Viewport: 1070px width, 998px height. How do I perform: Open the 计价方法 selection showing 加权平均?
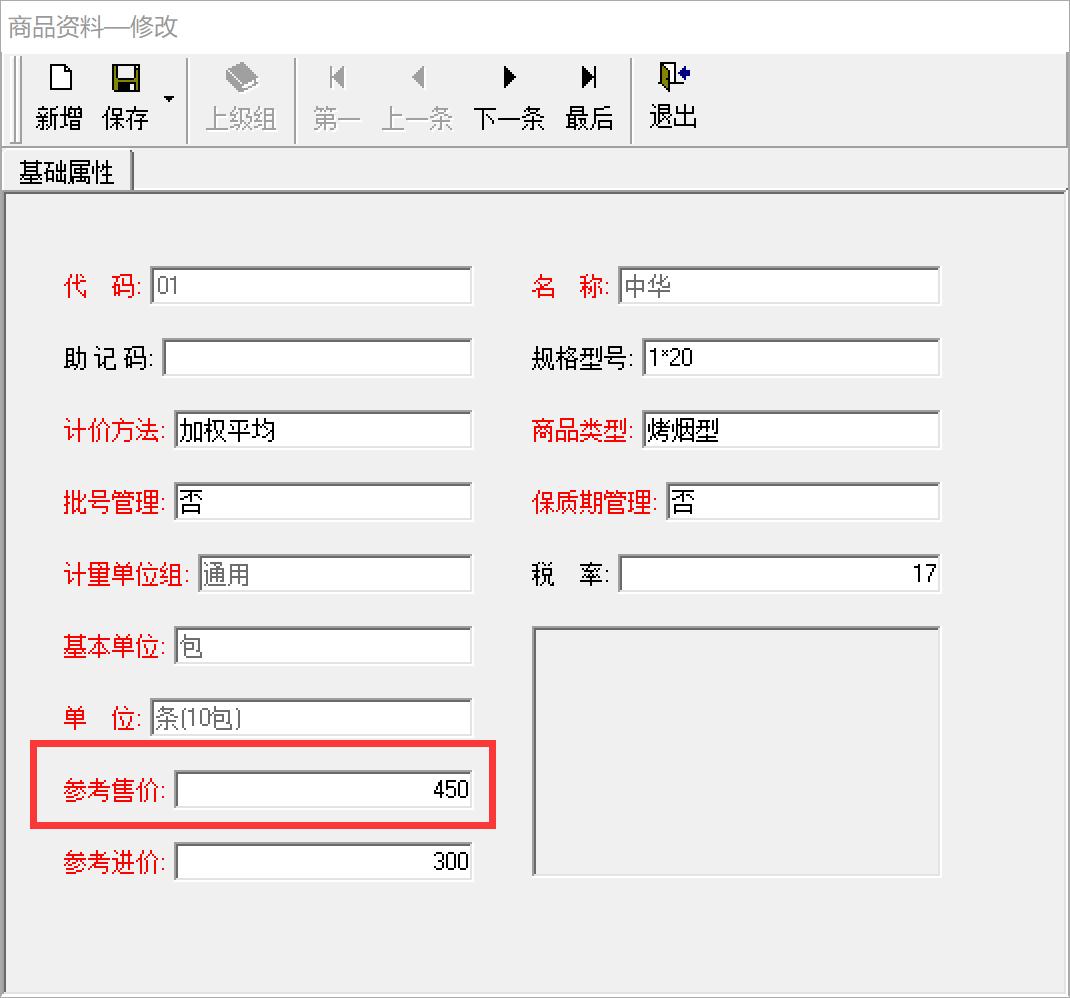[x=322, y=429]
